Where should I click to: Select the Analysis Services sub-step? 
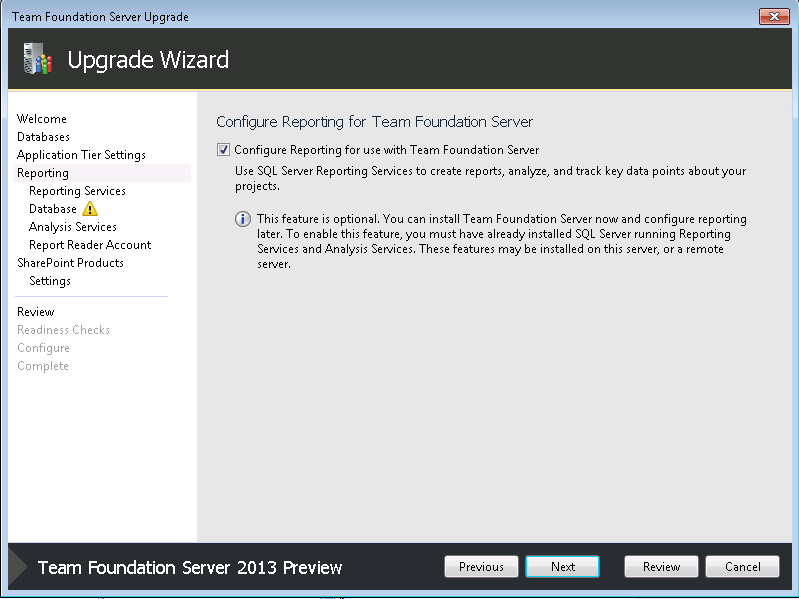tap(73, 227)
